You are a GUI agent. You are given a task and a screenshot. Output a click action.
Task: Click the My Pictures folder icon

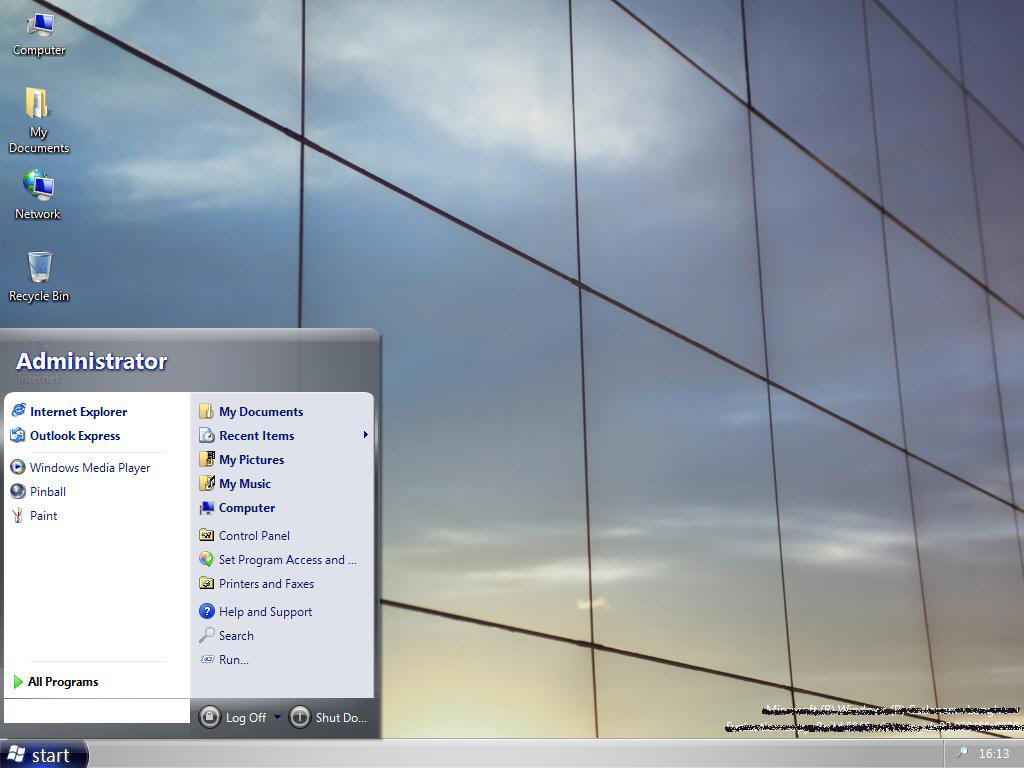click(207, 459)
